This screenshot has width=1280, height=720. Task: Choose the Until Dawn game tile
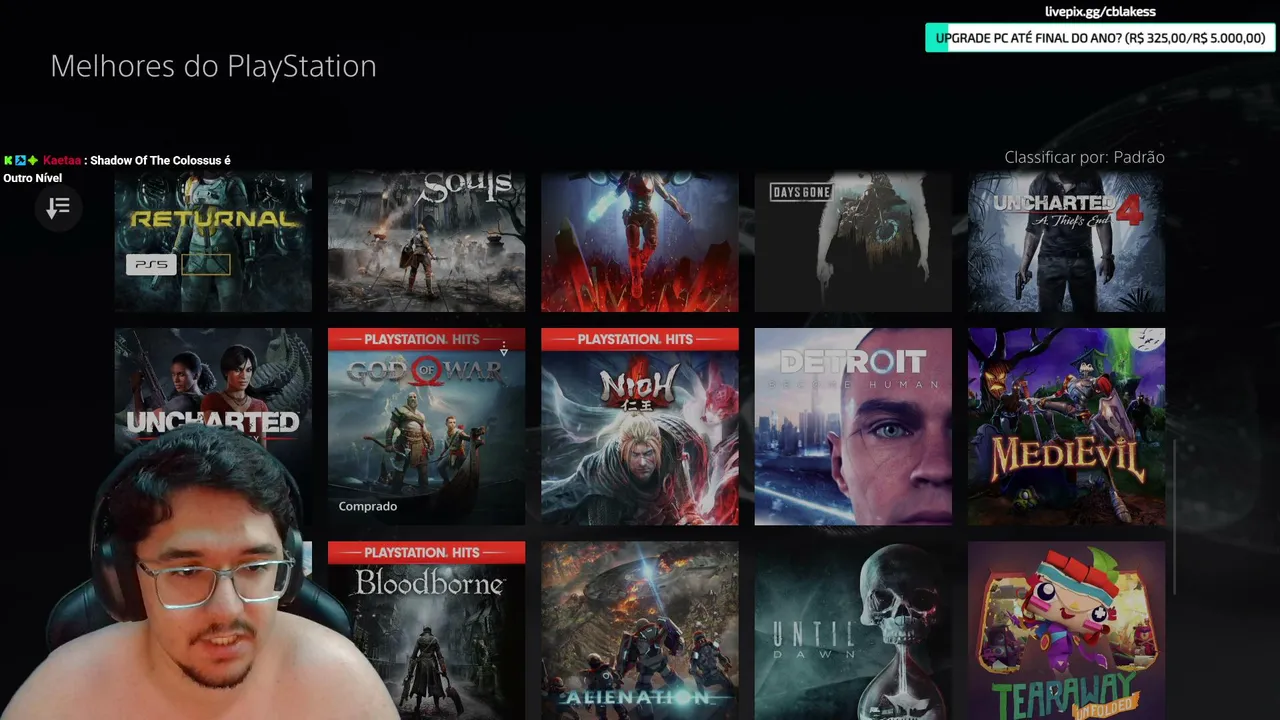853,630
